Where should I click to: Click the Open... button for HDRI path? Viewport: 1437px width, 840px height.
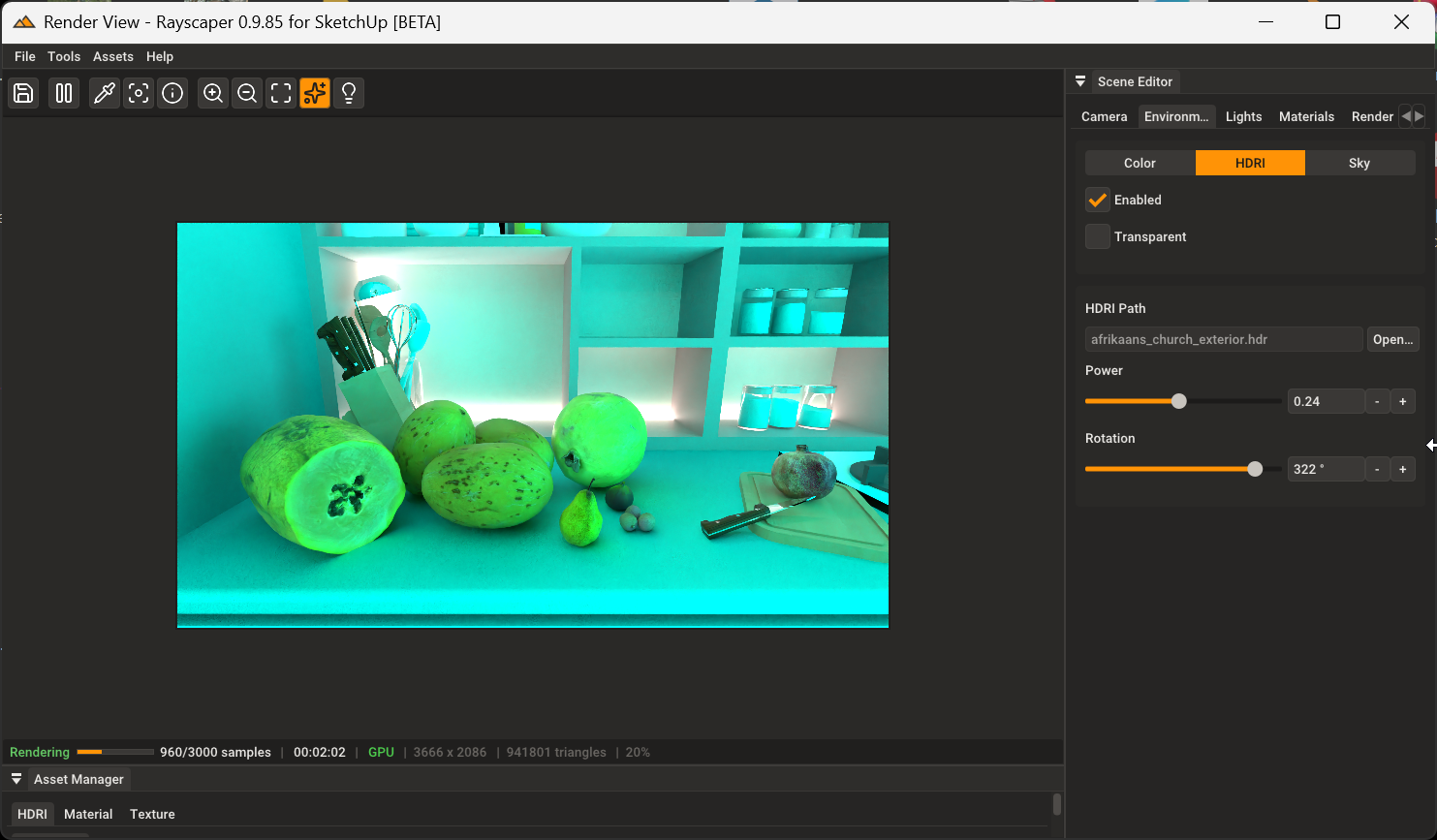(1392, 339)
